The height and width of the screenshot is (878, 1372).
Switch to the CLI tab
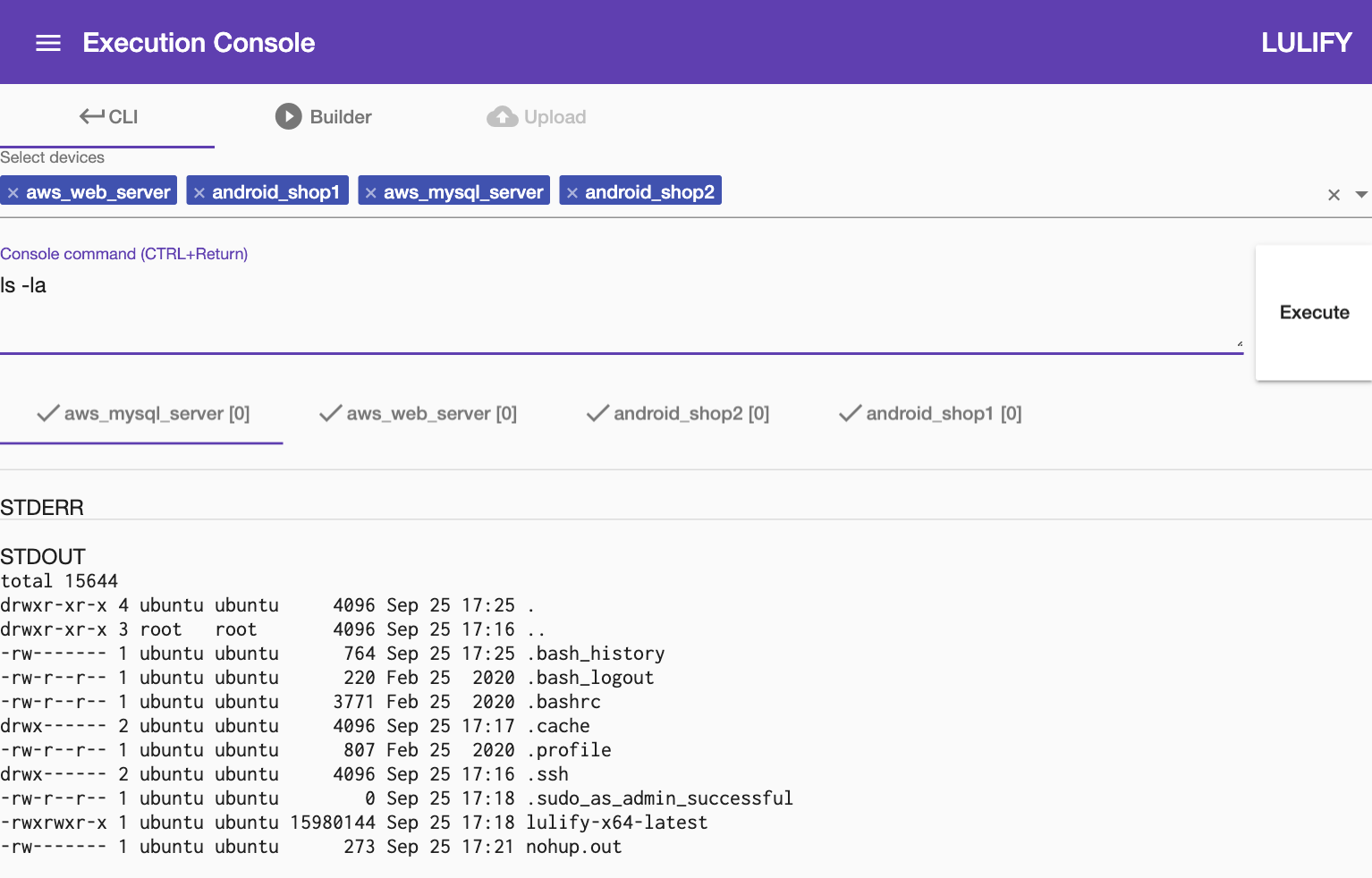click(107, 116)
